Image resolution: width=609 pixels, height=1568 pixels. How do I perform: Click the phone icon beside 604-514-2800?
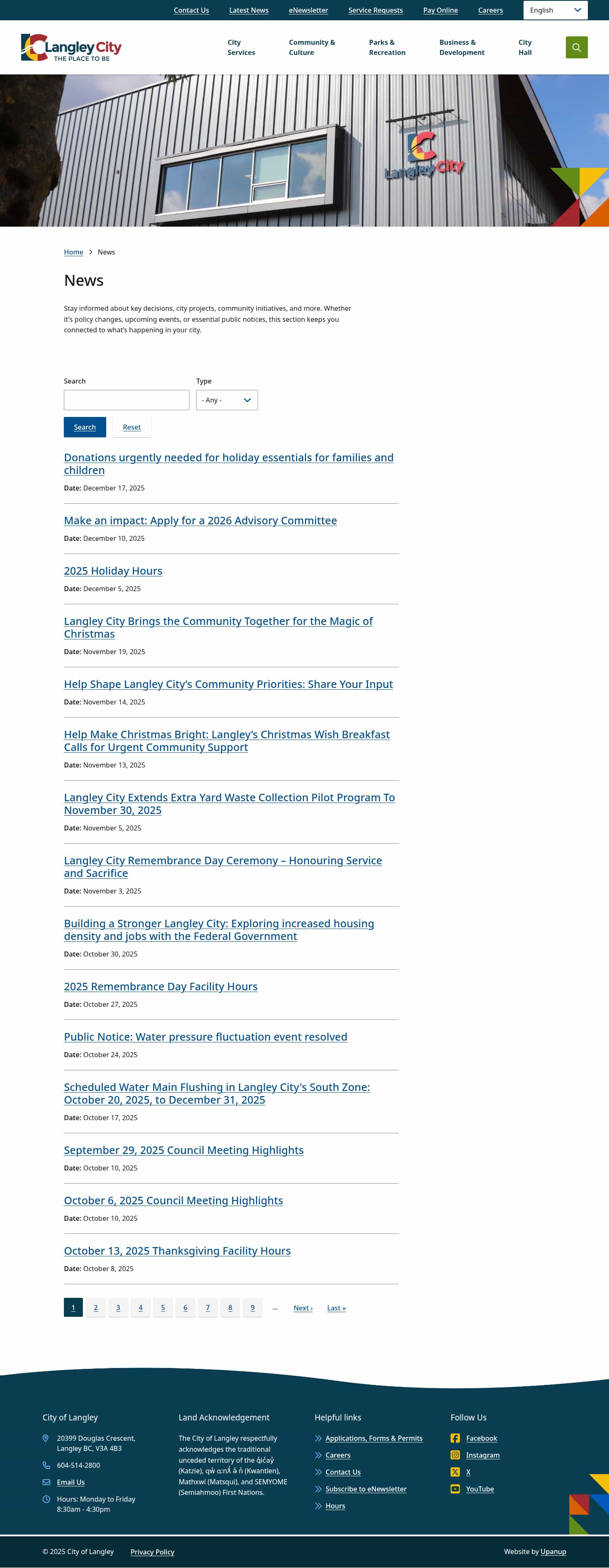click(x=46, y=1465)
